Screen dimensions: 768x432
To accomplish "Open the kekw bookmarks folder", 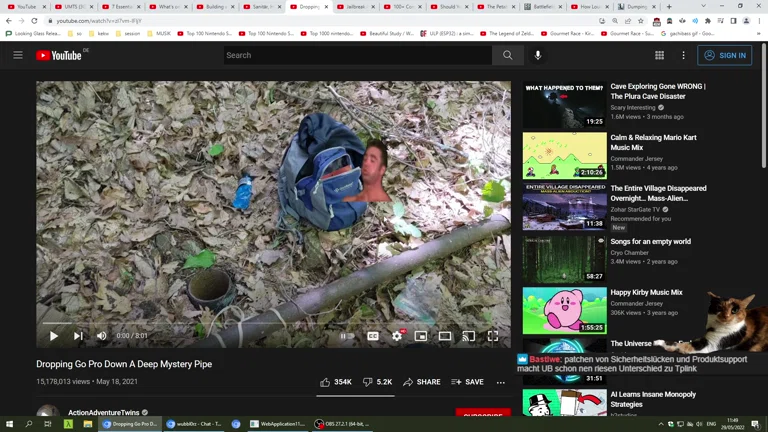I will [x=99, y=34].
